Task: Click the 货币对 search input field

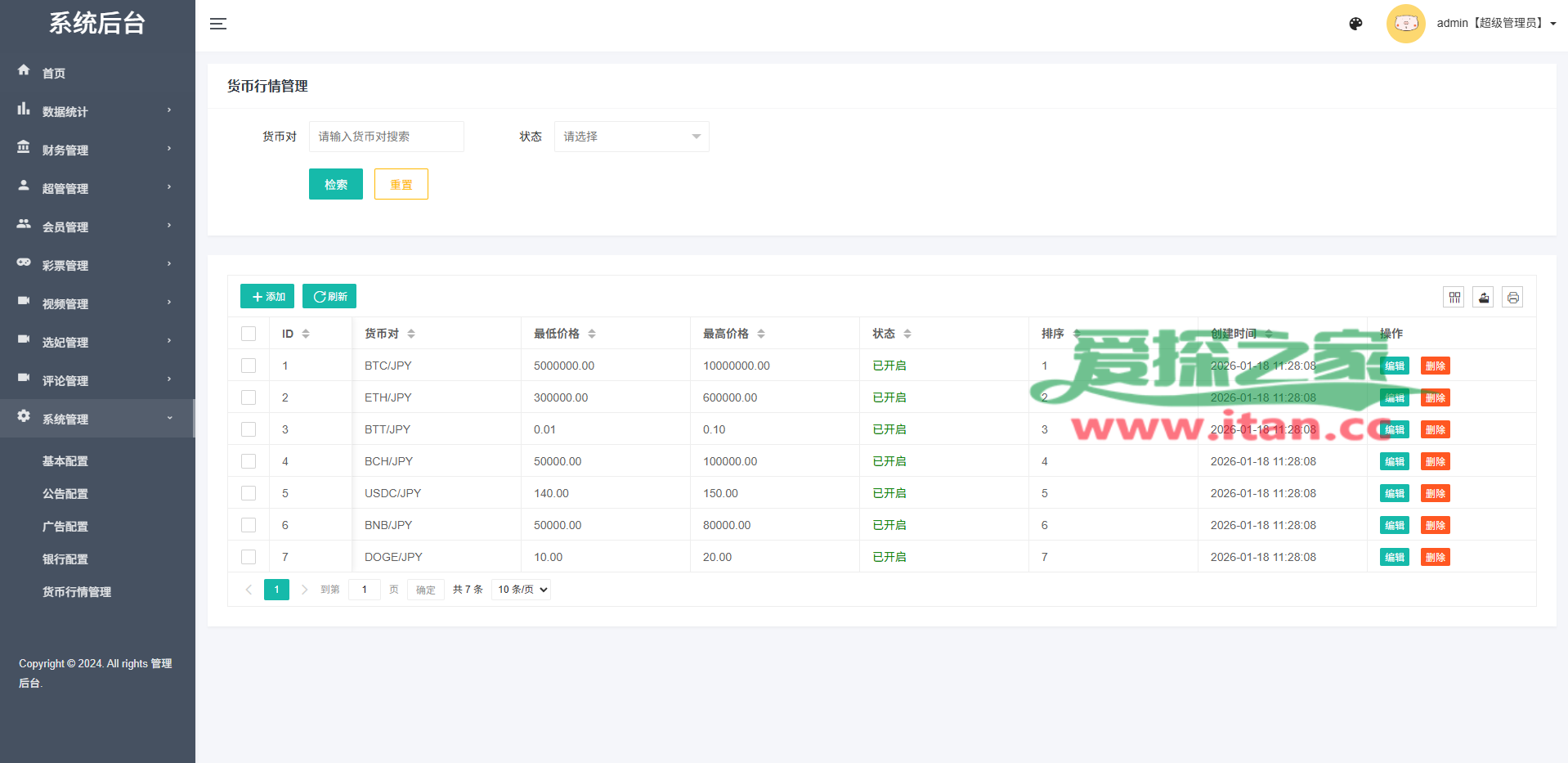Action: pyautogui.click(x=386, y=137)
